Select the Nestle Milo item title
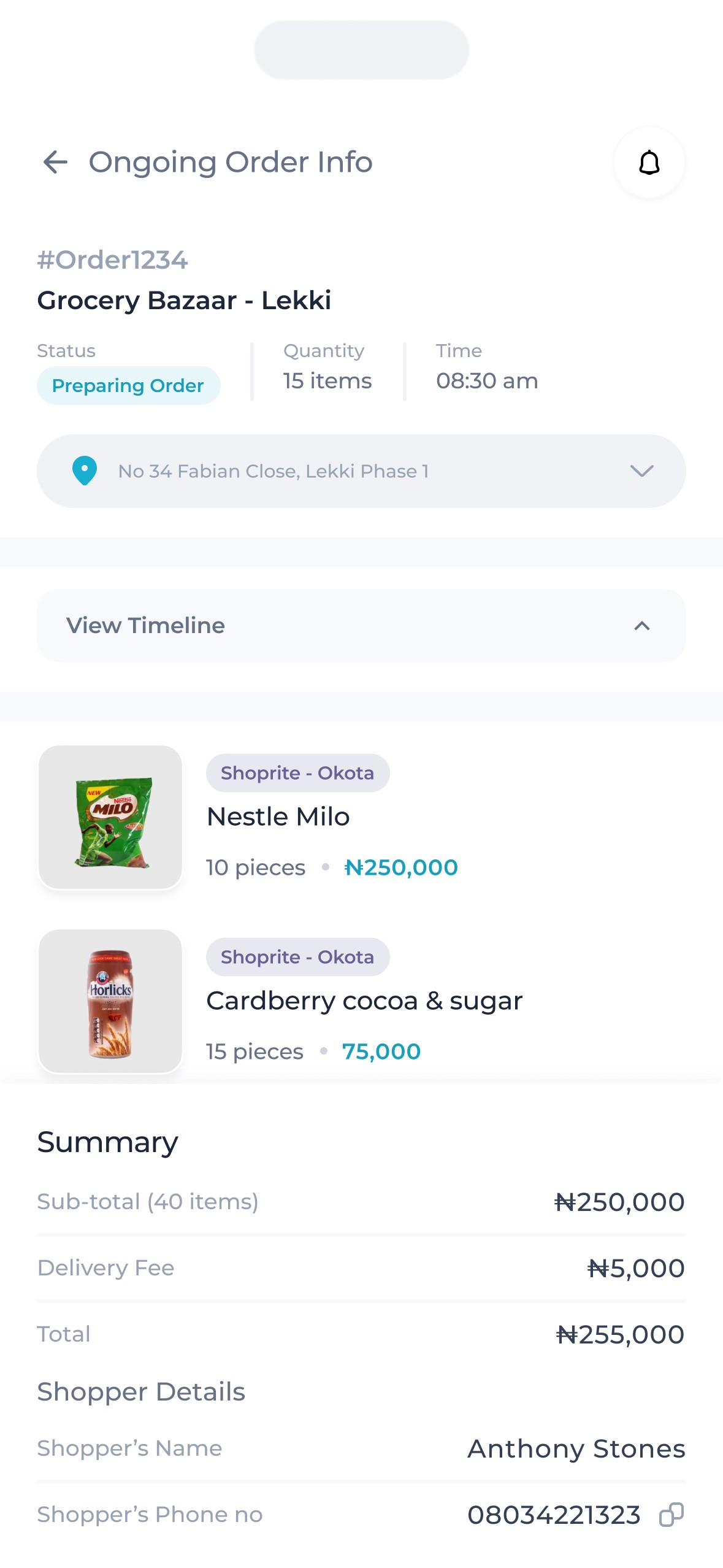The height and width of the screenshot is (1568, 723). [278, 817]
